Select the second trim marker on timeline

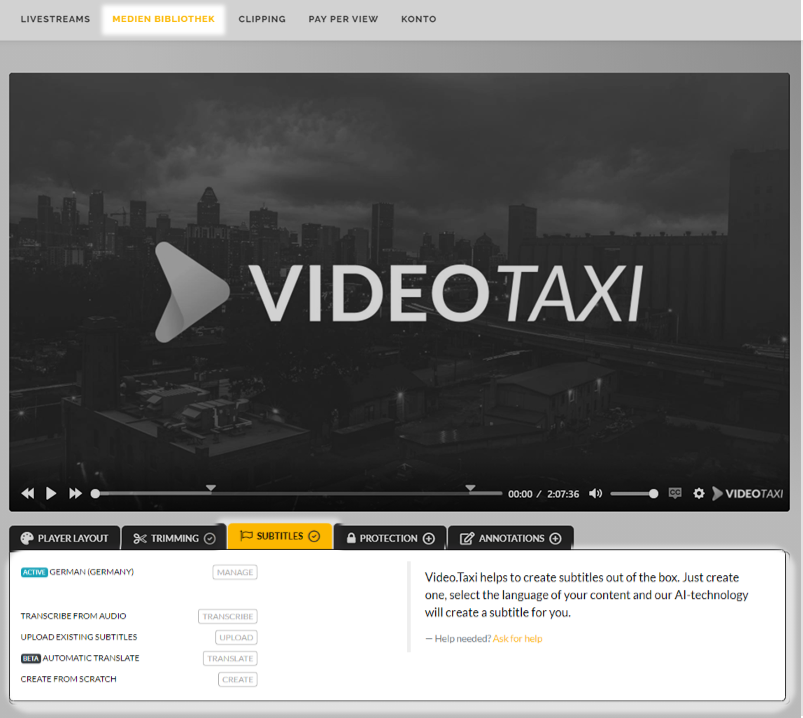point(470,488)
